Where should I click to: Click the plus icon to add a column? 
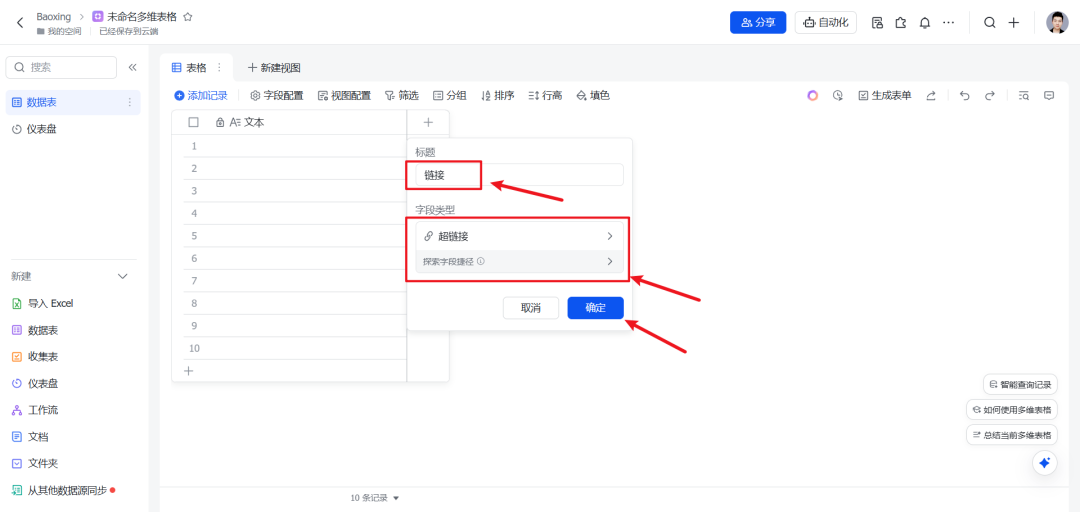click(428, 123)
